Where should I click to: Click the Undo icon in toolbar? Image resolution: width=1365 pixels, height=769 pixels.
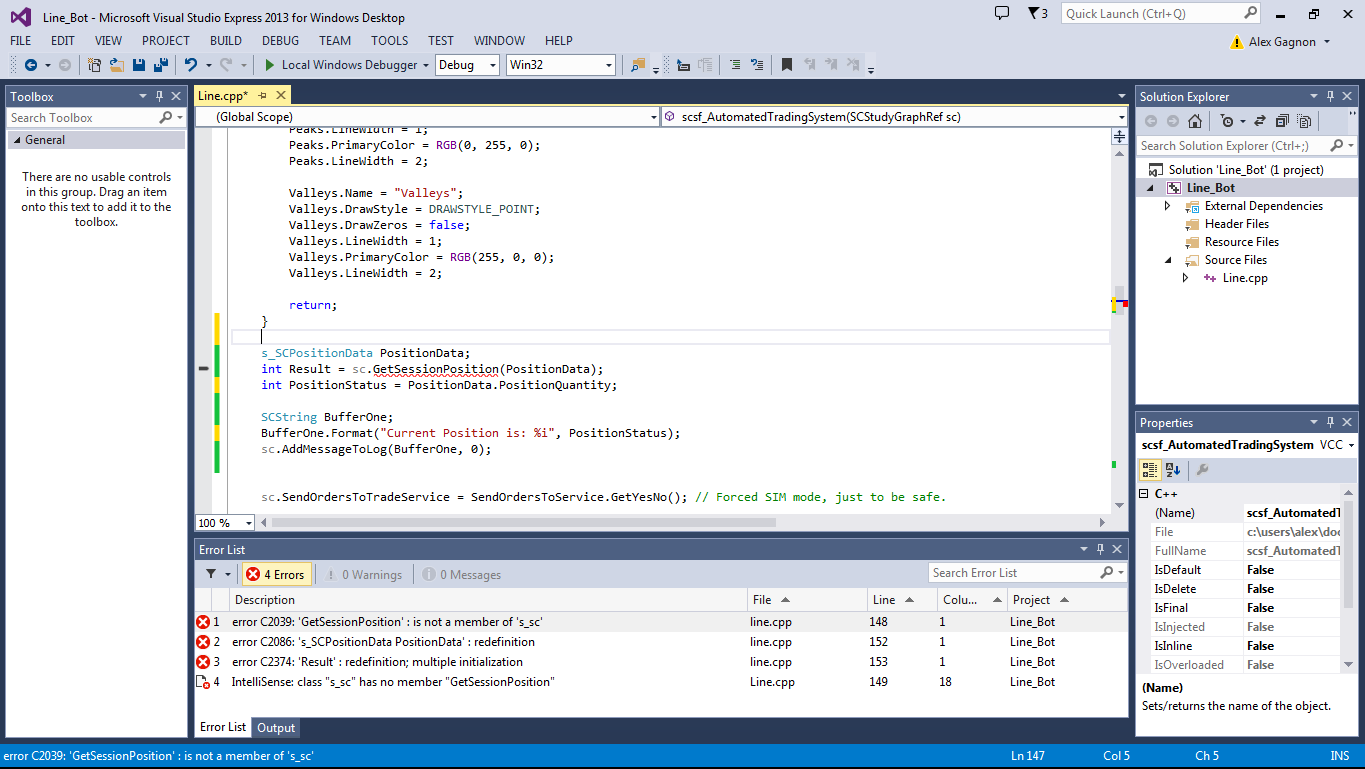190,65
